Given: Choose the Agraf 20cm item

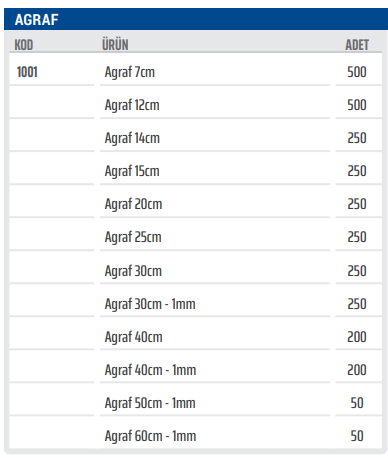Looking at the screenshot, I should coord(133,204).
